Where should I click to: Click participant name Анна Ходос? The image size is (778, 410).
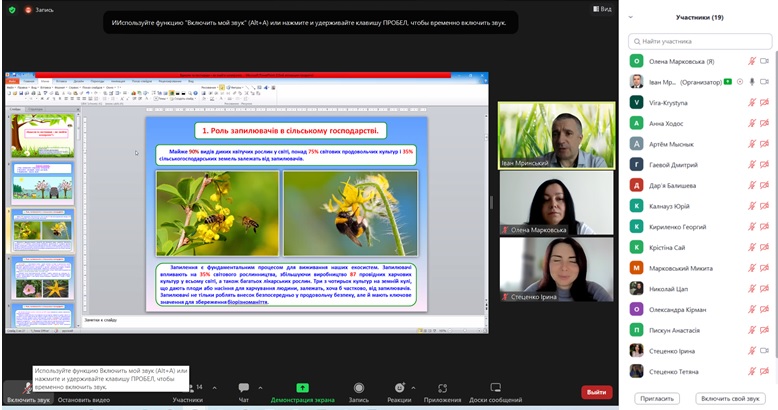tap(666, 124)
